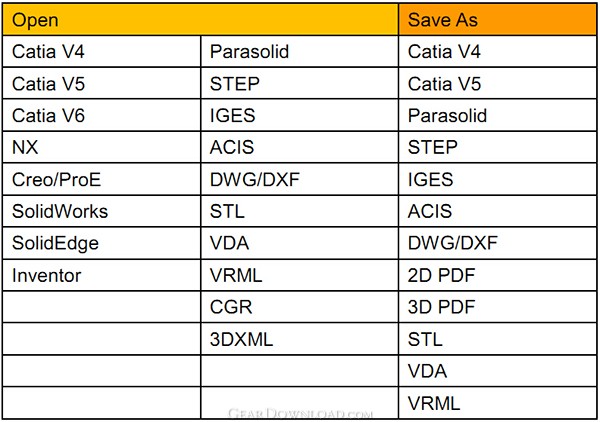
Task: Click the Open header cell
Action: tap(200, 20)
